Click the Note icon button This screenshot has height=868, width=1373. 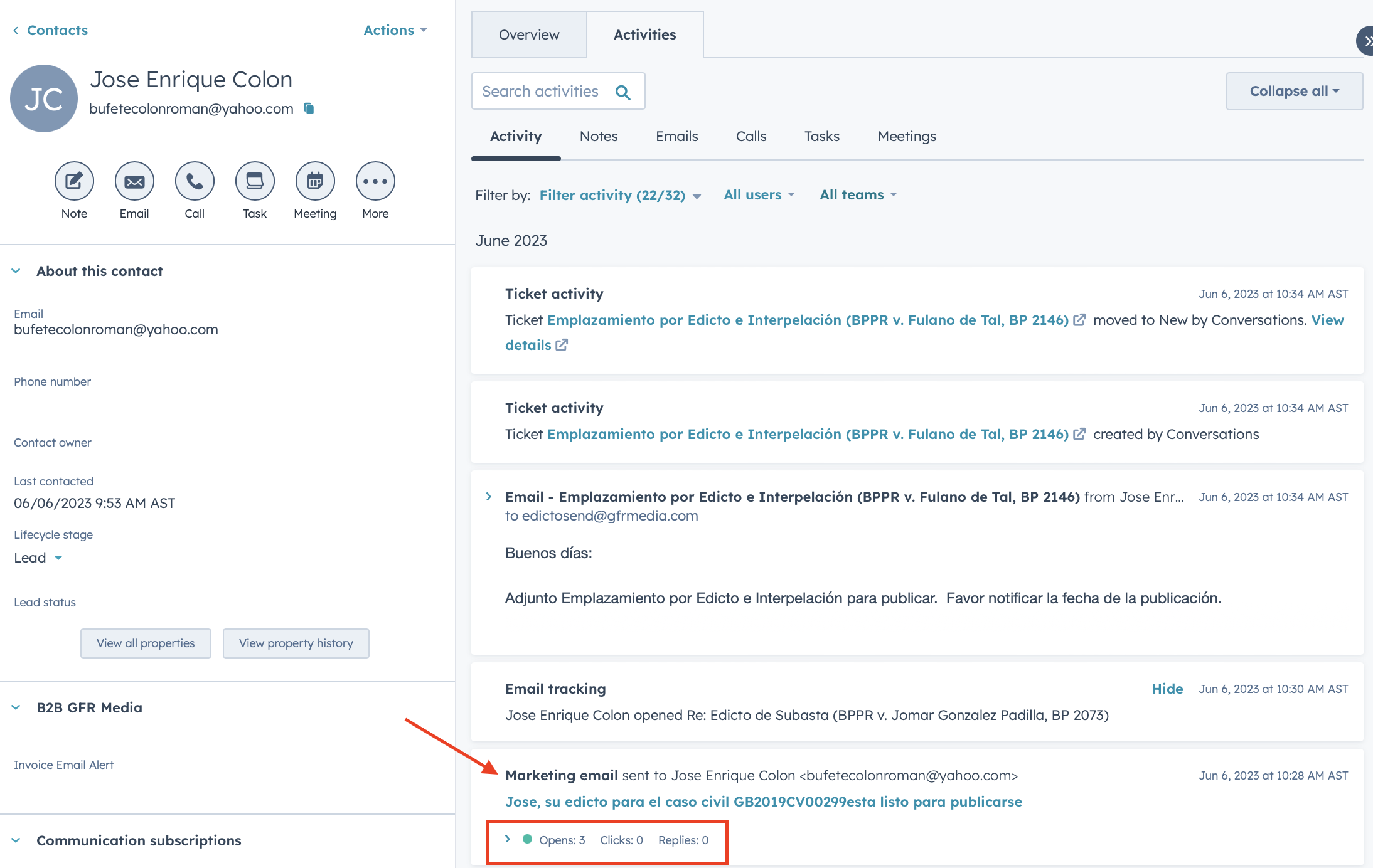point(74,181)
